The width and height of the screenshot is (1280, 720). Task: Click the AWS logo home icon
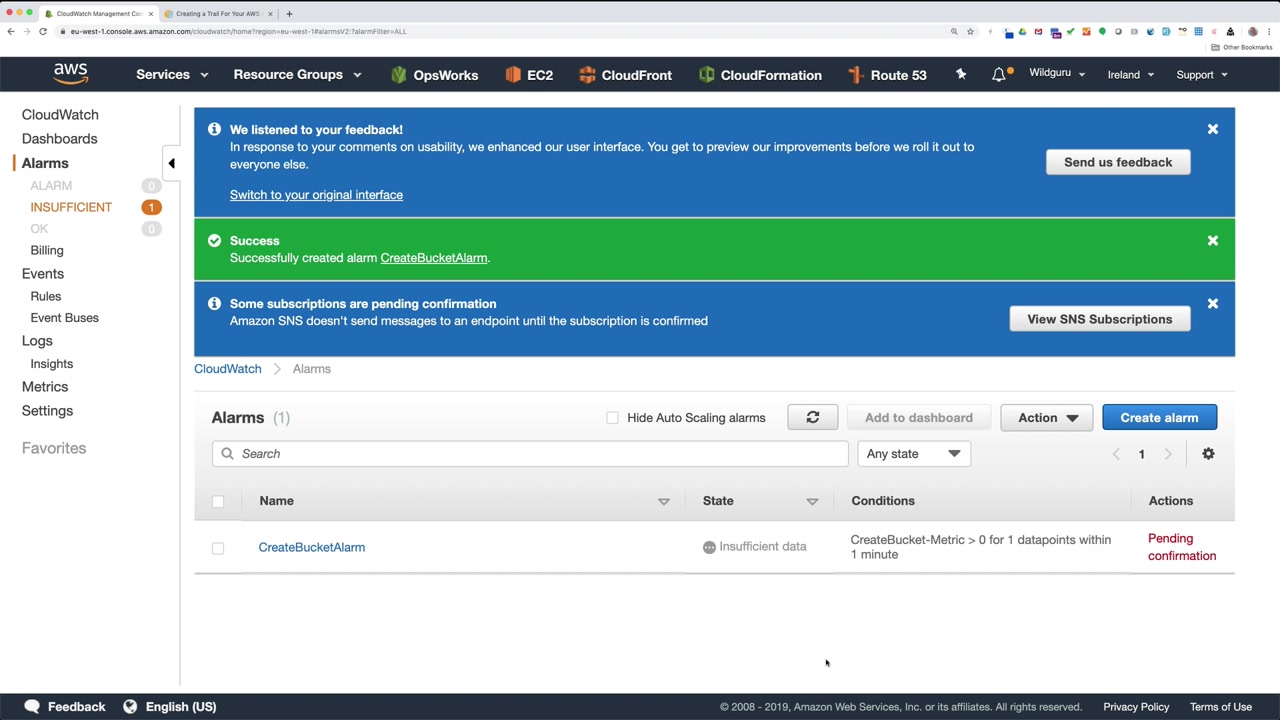click(x=71, y=74)
